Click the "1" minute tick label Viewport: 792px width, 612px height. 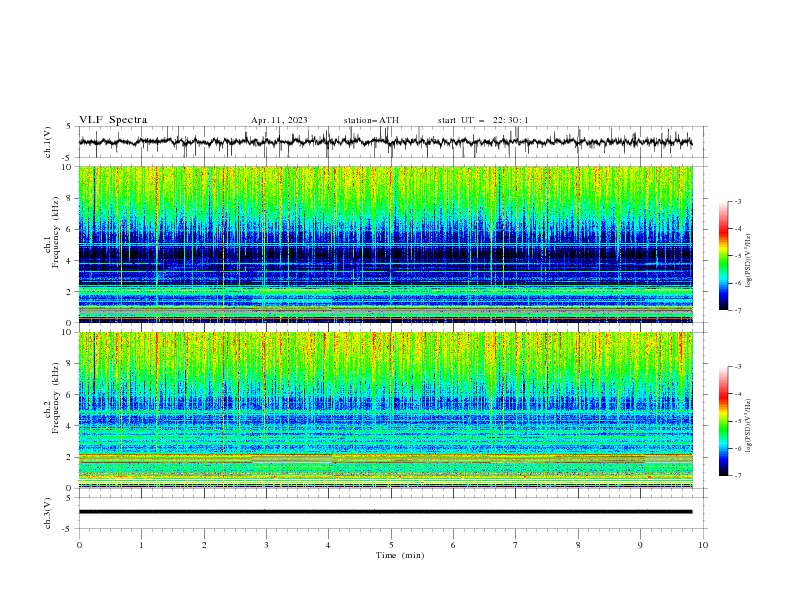point(141,545)
